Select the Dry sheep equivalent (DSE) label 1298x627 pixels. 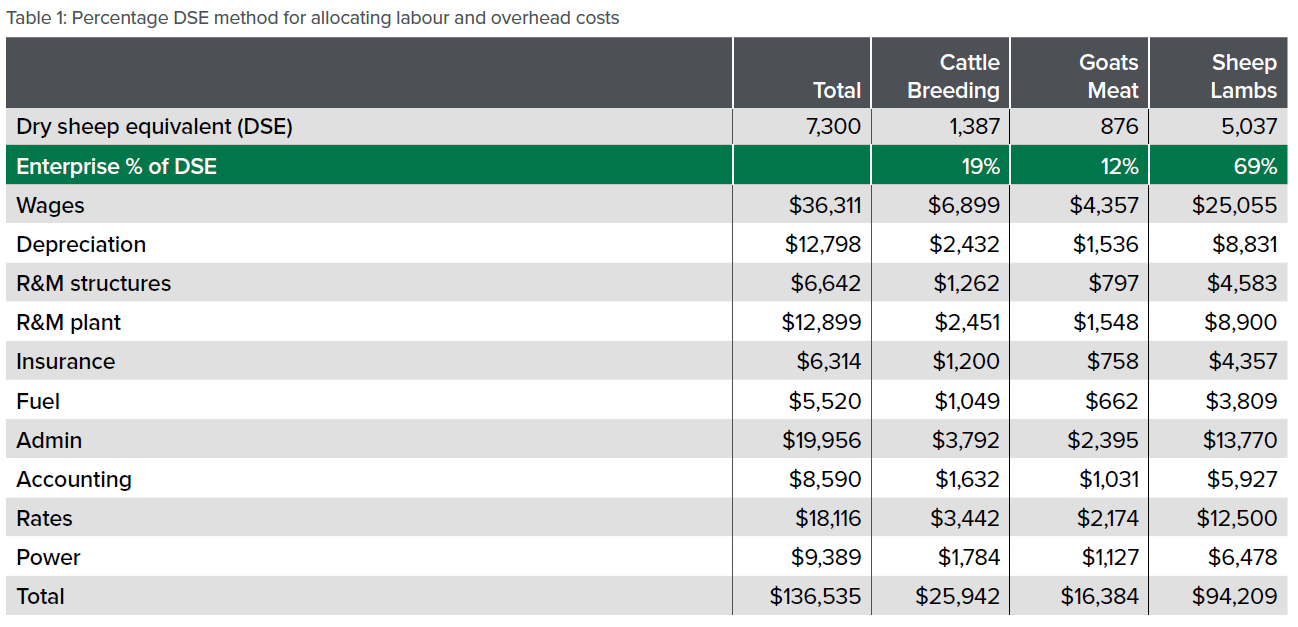pyautogui.click(x=154, y=127)
